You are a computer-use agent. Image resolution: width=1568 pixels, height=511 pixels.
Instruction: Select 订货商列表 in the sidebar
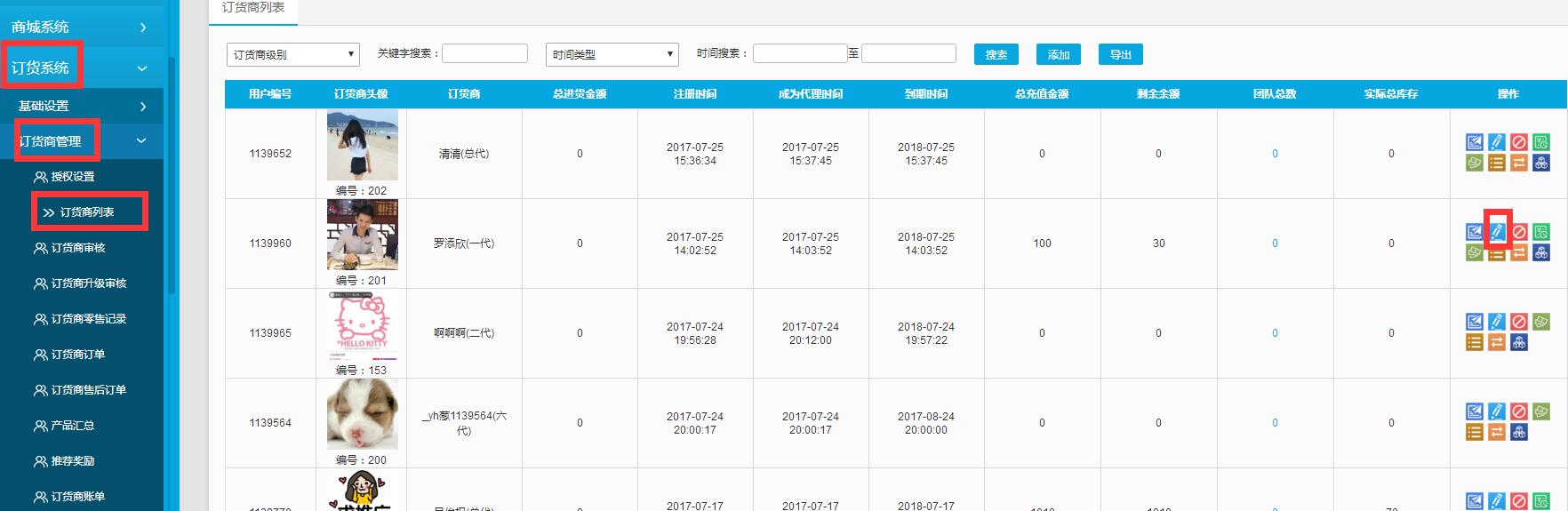(87, 212)
